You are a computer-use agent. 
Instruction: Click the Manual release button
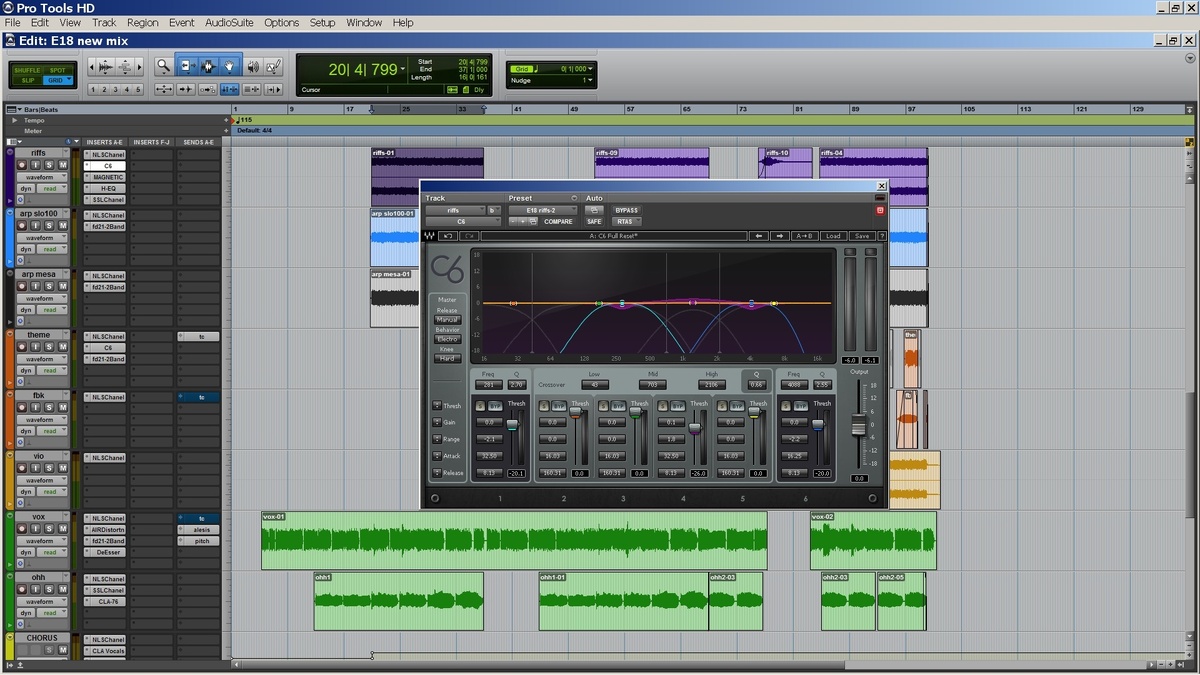[x=447, y=320]
